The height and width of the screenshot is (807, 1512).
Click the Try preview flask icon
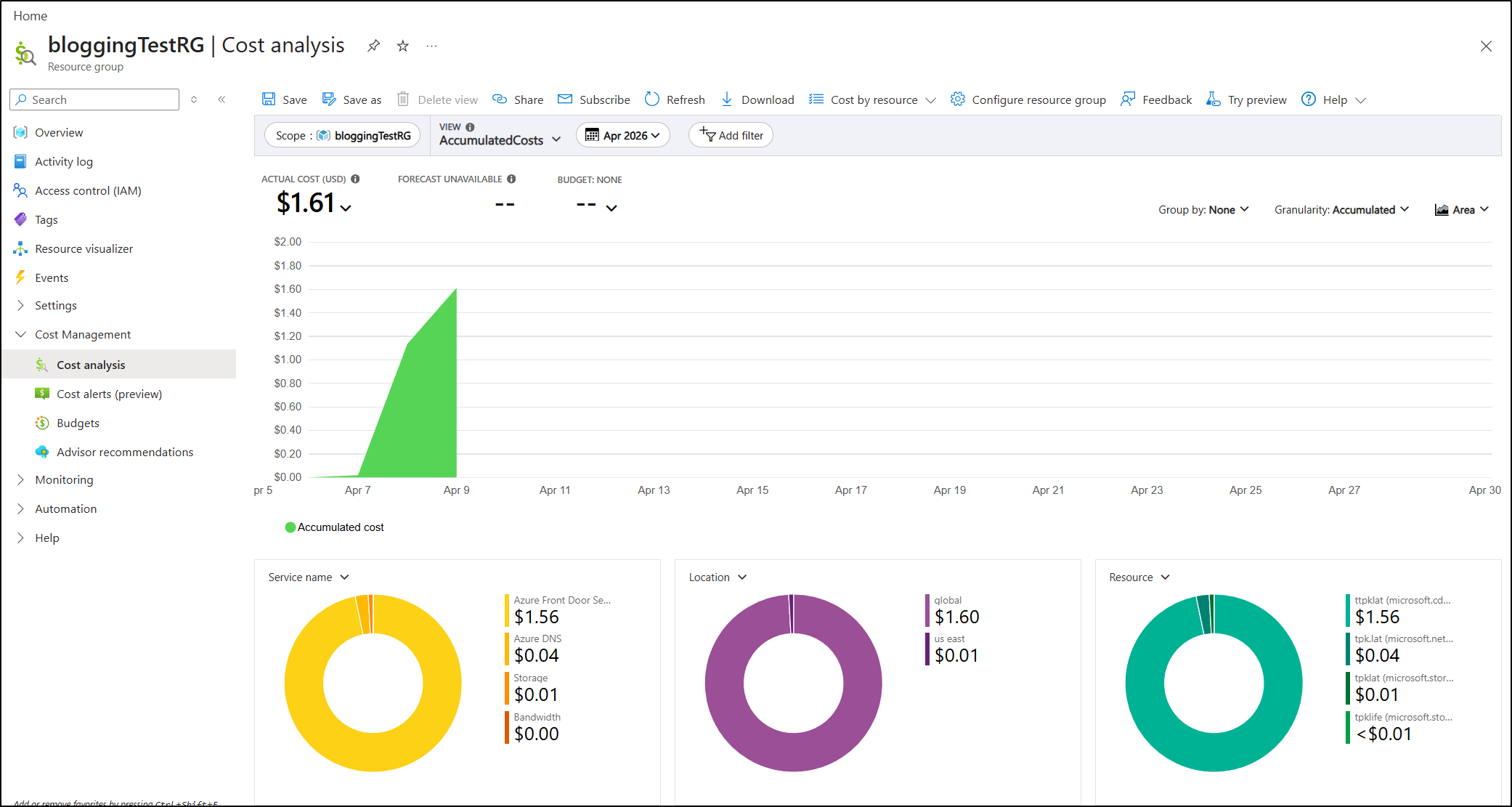pyautogui.click(x=1213, y=100)
